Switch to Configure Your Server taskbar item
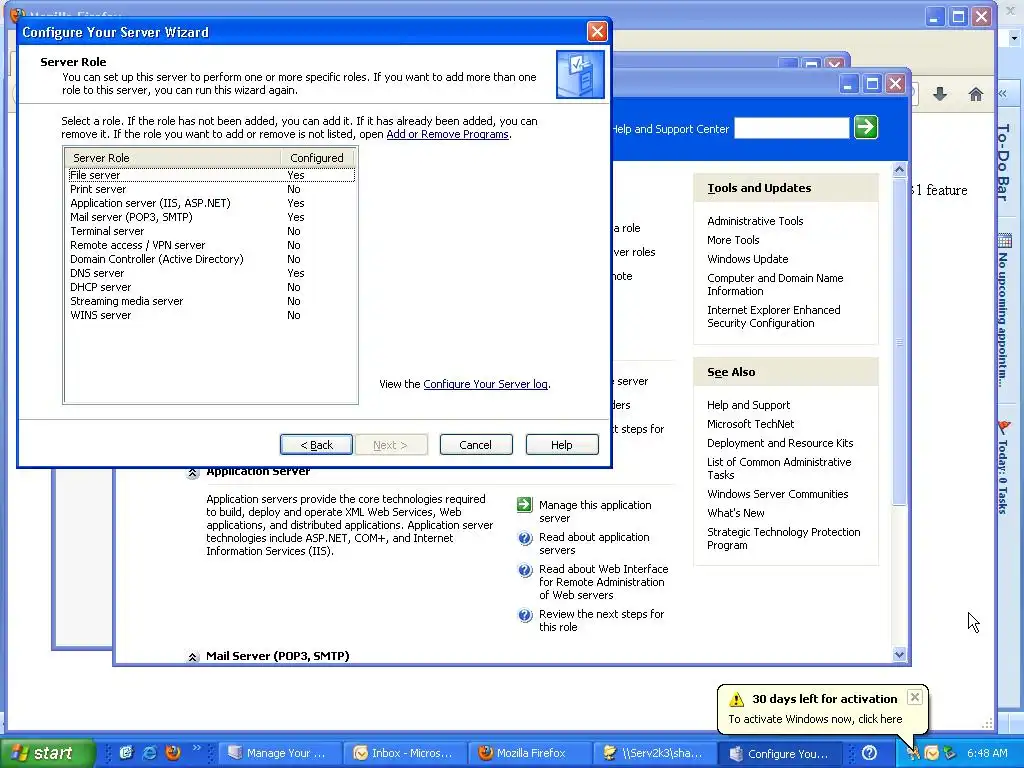Viewport: 1024px width, 768px height. pos(779,753)
